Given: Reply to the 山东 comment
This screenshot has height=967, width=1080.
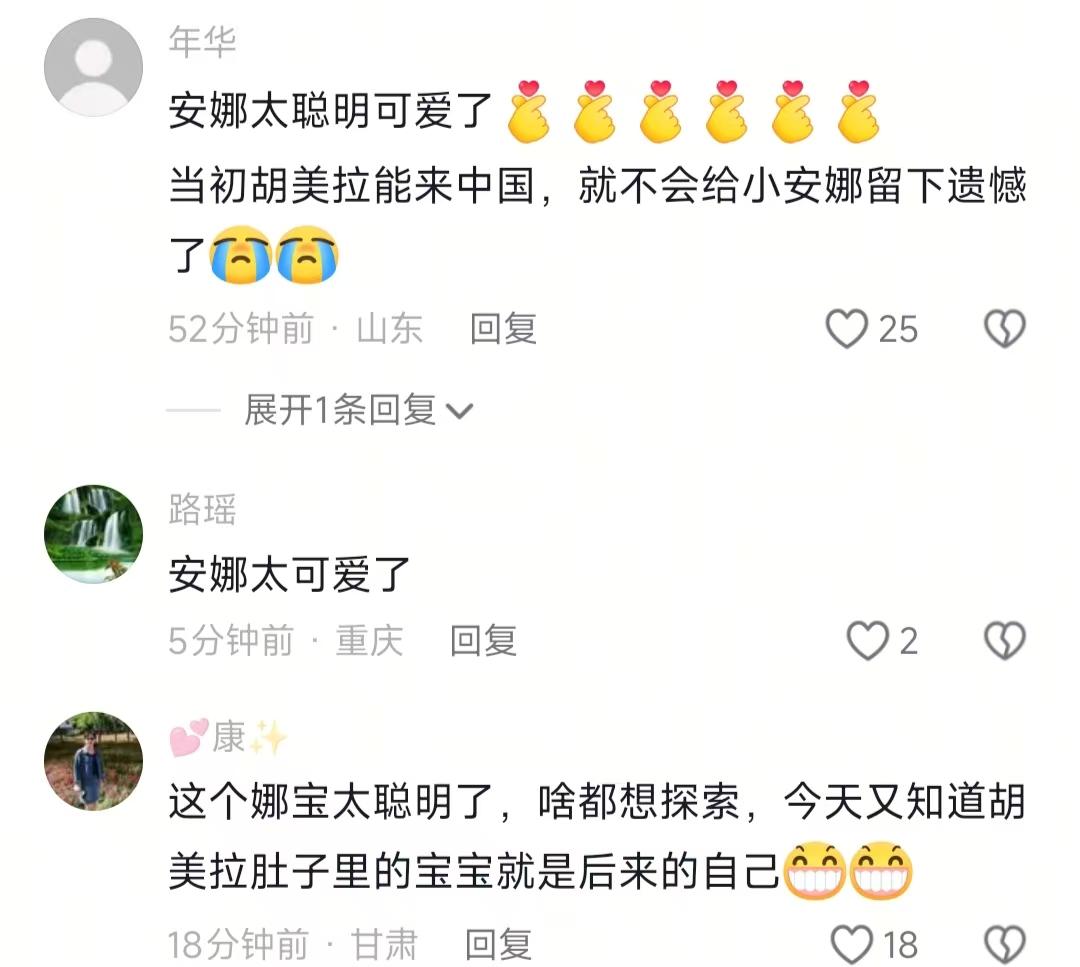Looking at the screenshot, I should (503, 329).
